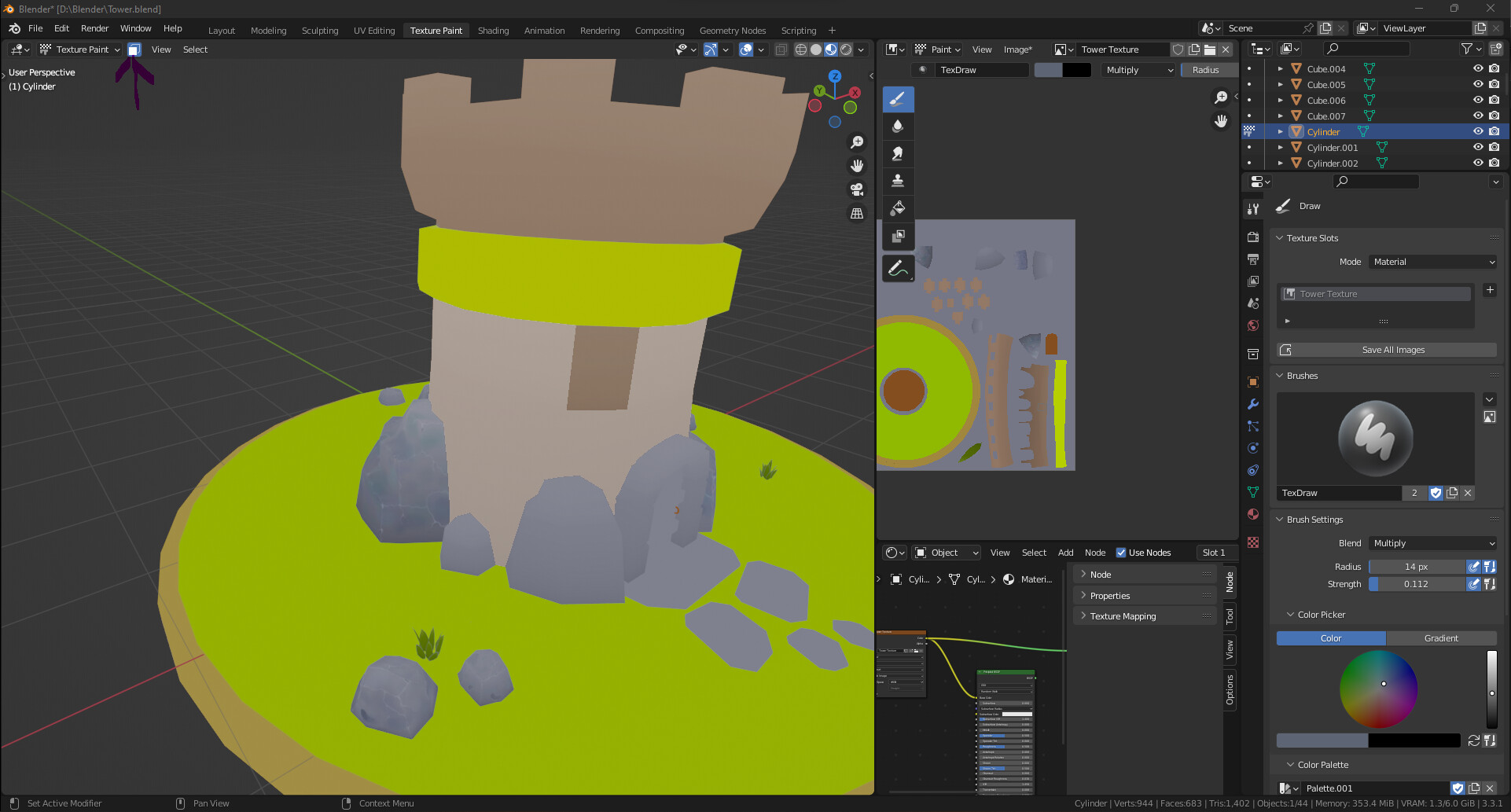Hide Cylinder using its eye icon
The image size is (1511, 812).
coord(1478,131)
